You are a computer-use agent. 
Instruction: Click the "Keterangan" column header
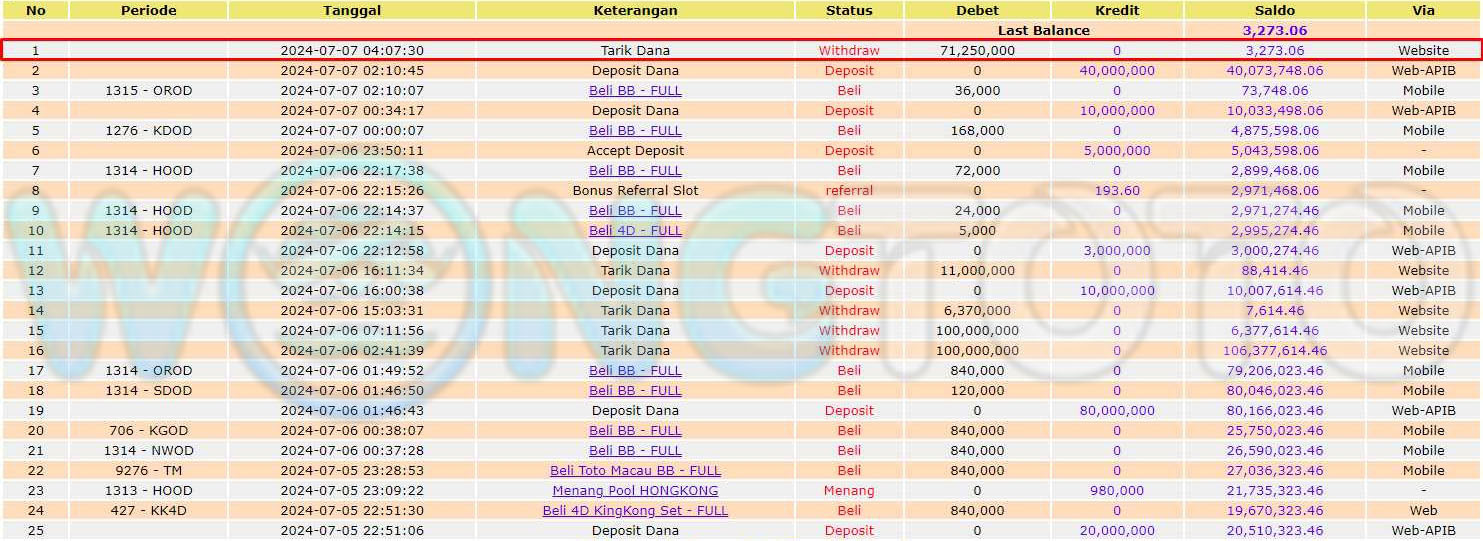click(635, 11)
